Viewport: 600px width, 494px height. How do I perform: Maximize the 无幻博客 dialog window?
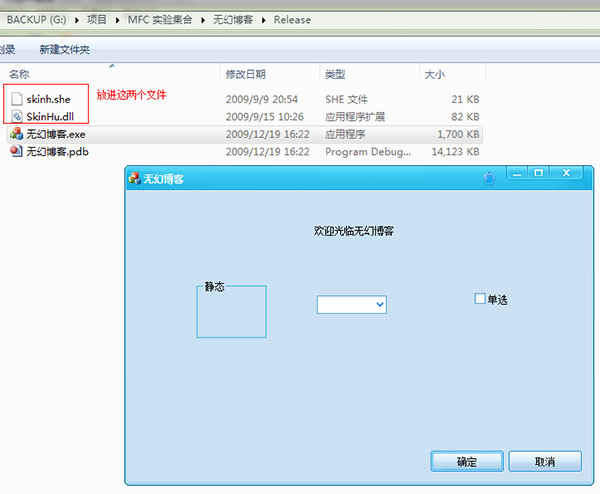pyautogui.click(x=538, y=173)
